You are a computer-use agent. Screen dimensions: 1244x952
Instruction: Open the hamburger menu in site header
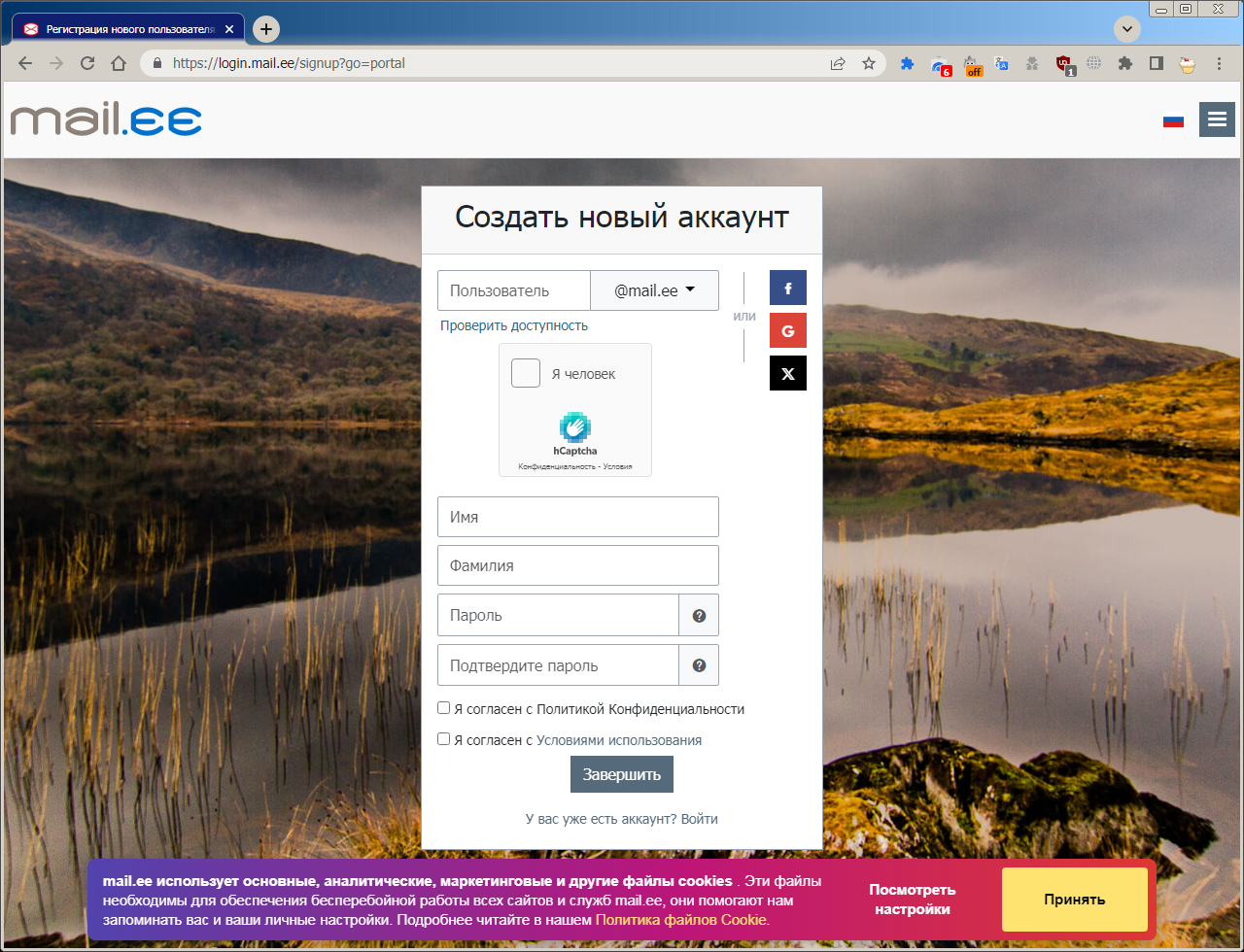click(x=1216, y=119)
